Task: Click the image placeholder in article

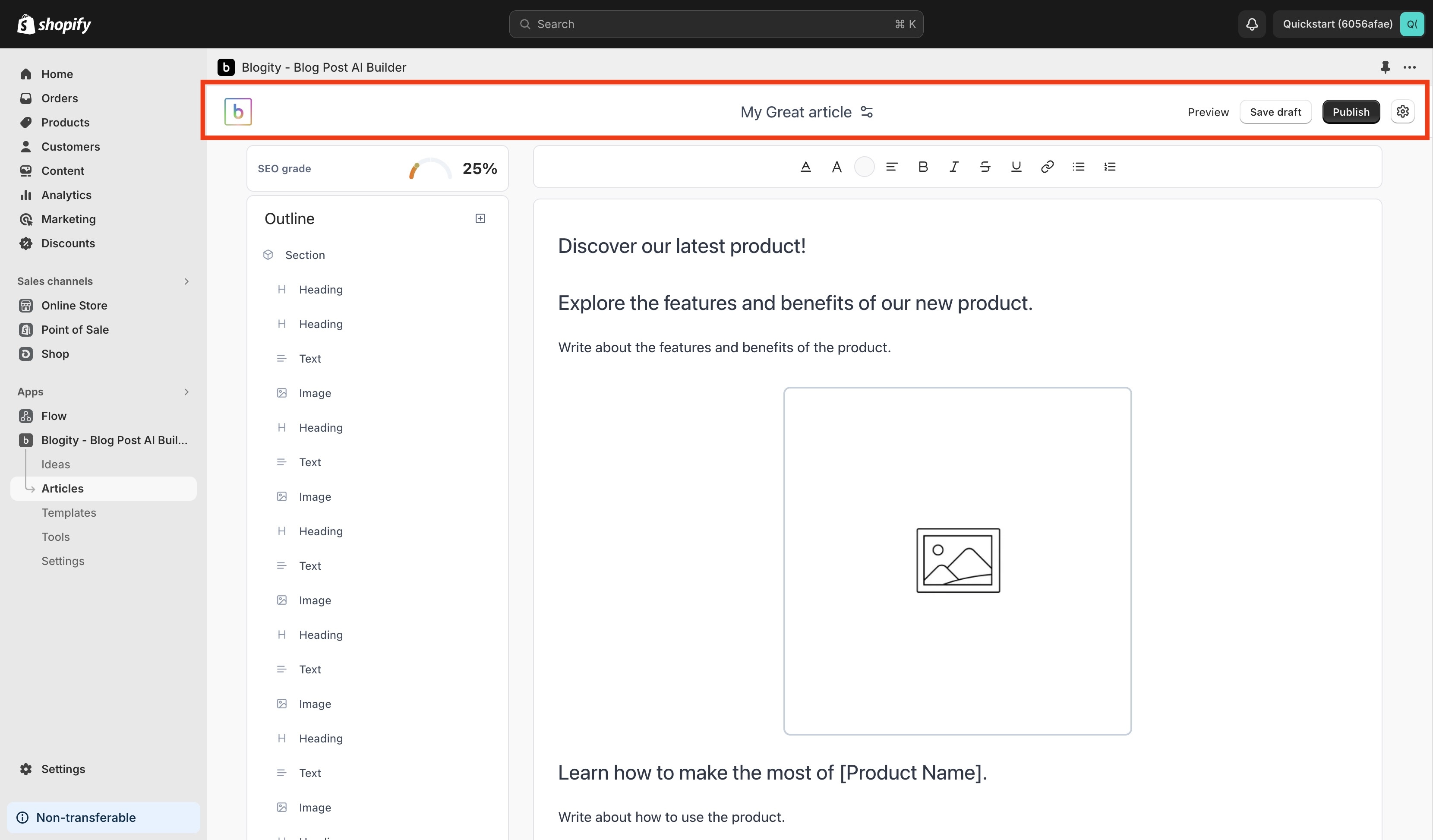Action: pyautogui.click(x=958, y=561)
